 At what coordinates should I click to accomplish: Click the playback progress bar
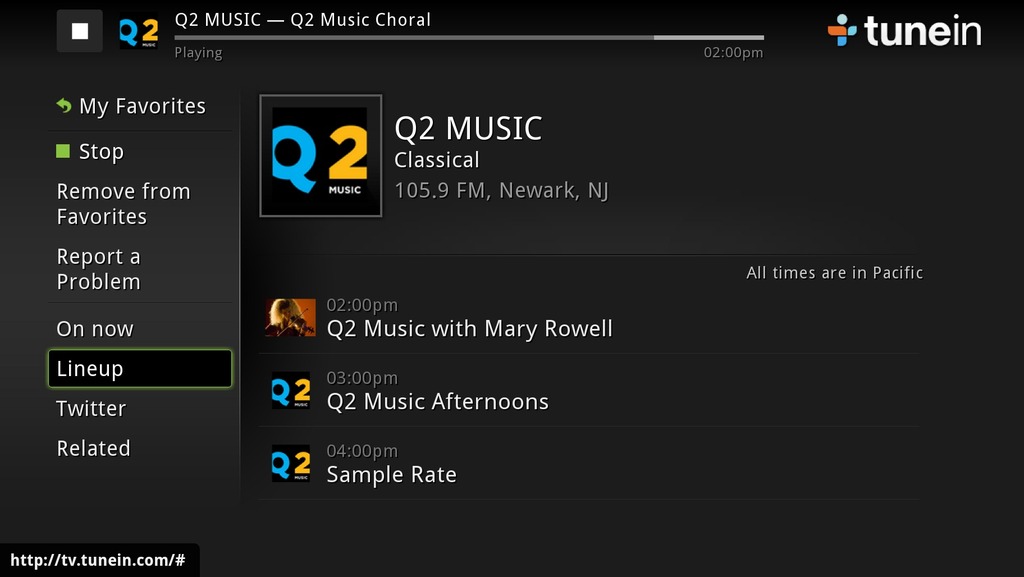[469, 38]
